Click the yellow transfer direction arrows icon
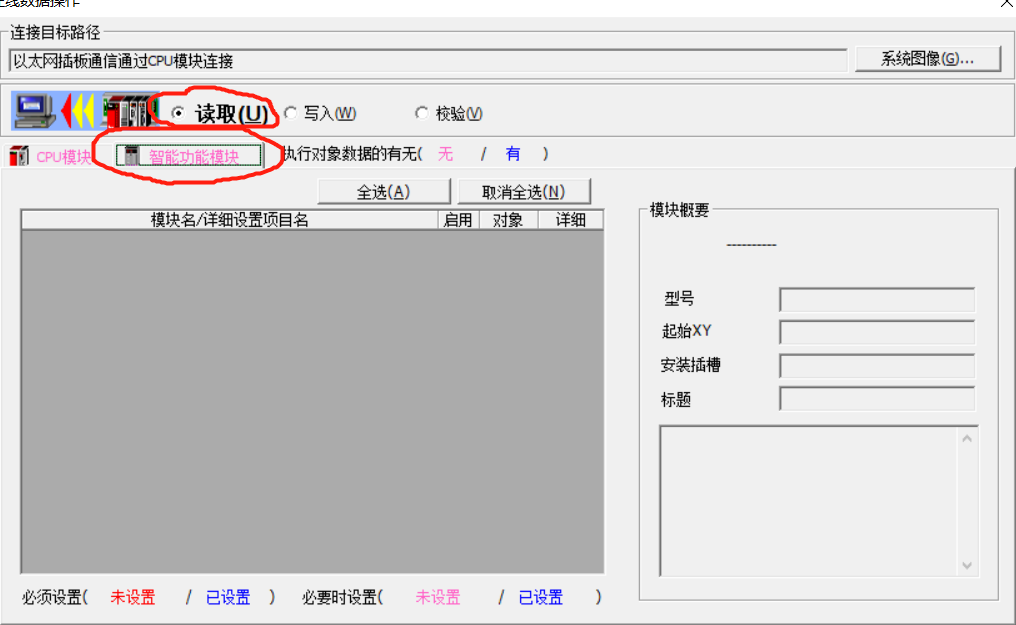Image resolution: width=1016 pixels, height=625 pixels. coord(78,110)
